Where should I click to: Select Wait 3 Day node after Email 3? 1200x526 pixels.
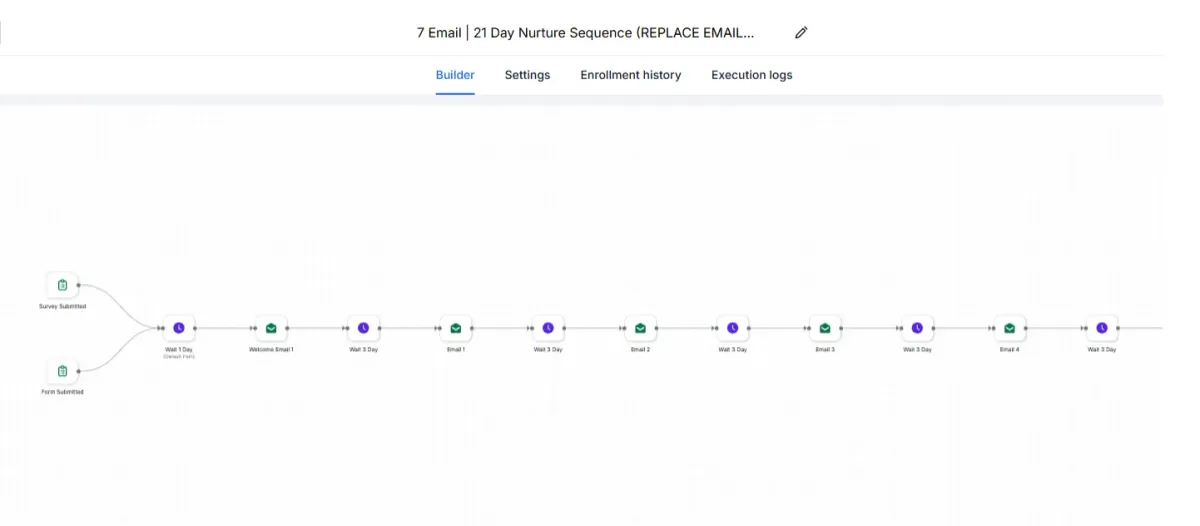917,328
